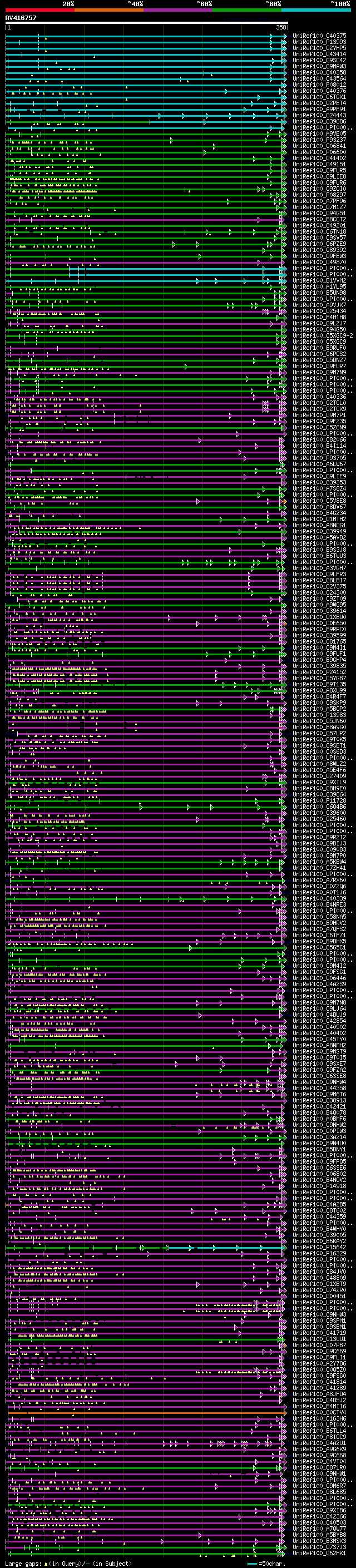Choose the UniRef100_C6TFZ1 hit

[x=319, y=936]
